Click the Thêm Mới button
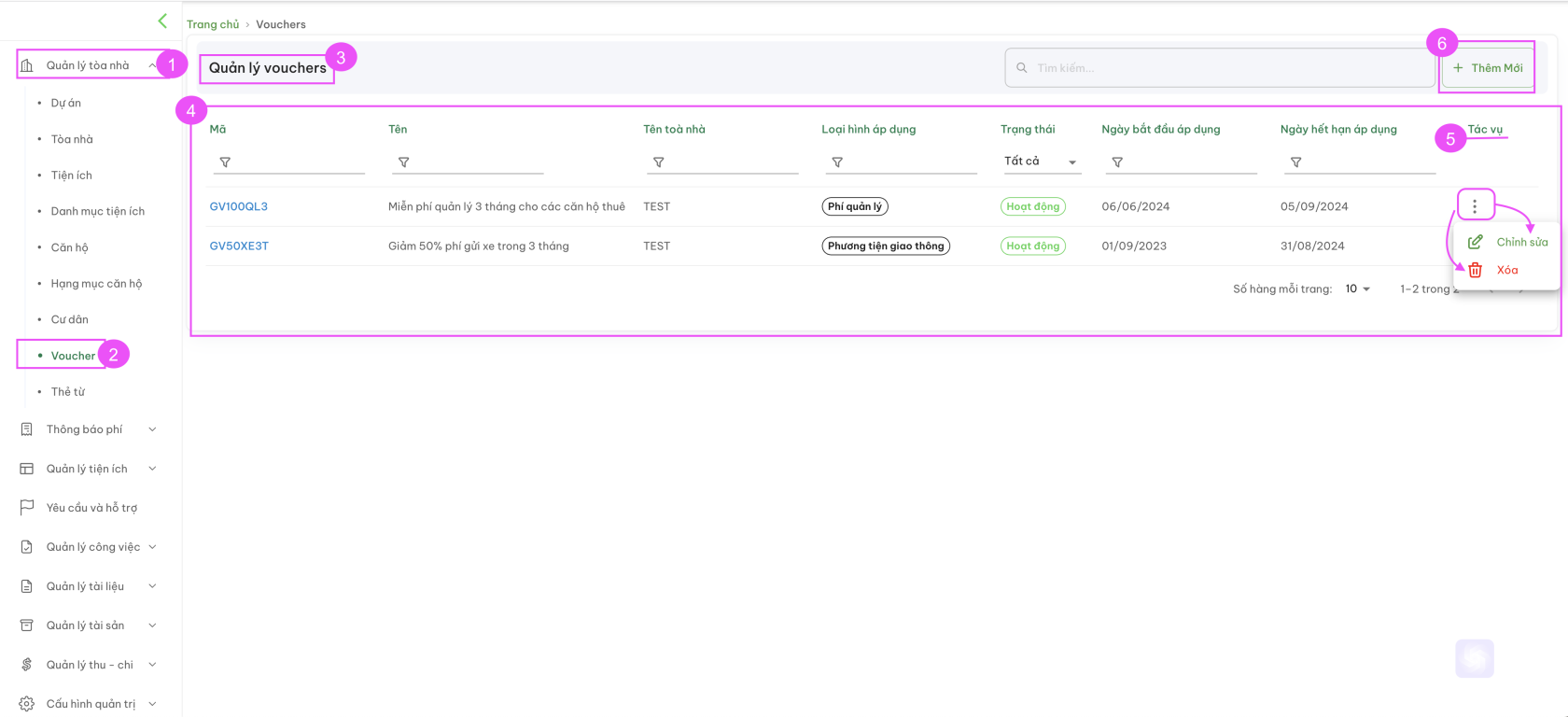Screen dimensions: 1568x717 click(x=1488, y=68)
